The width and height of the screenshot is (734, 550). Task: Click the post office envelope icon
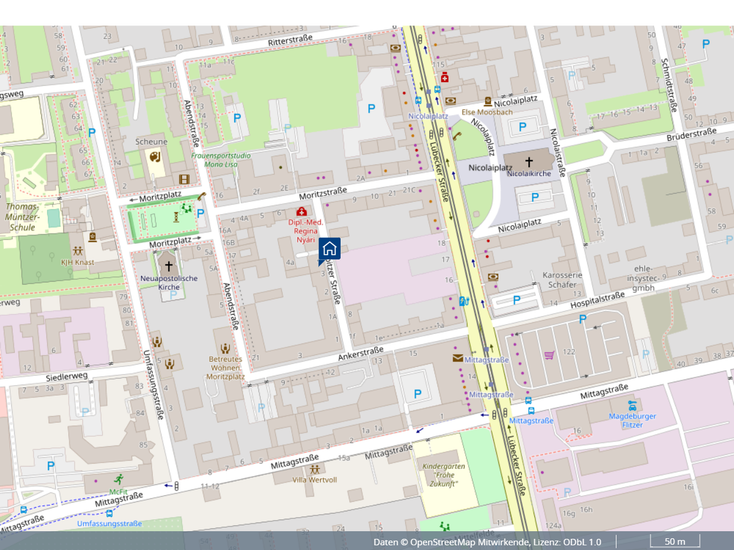(458, 358)
